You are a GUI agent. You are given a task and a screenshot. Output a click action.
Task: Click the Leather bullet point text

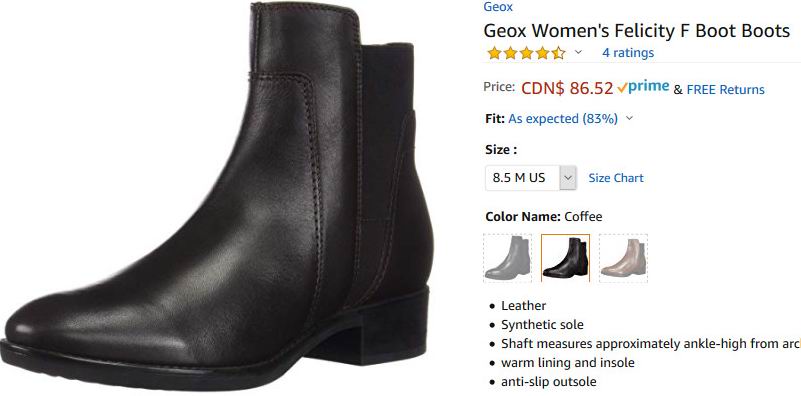click(x=524, y=306)
